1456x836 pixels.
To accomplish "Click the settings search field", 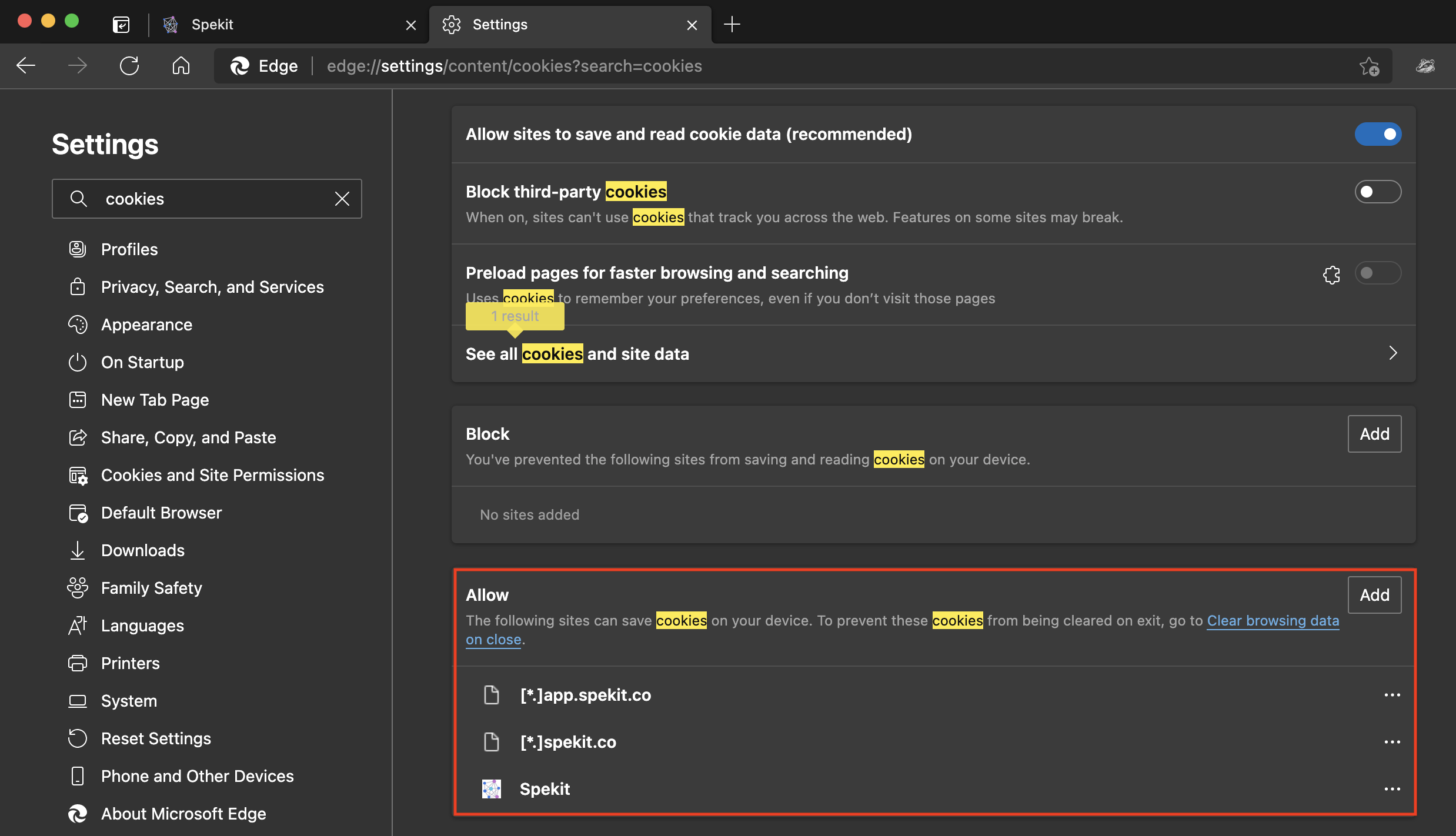I will [x=207, y=199].
